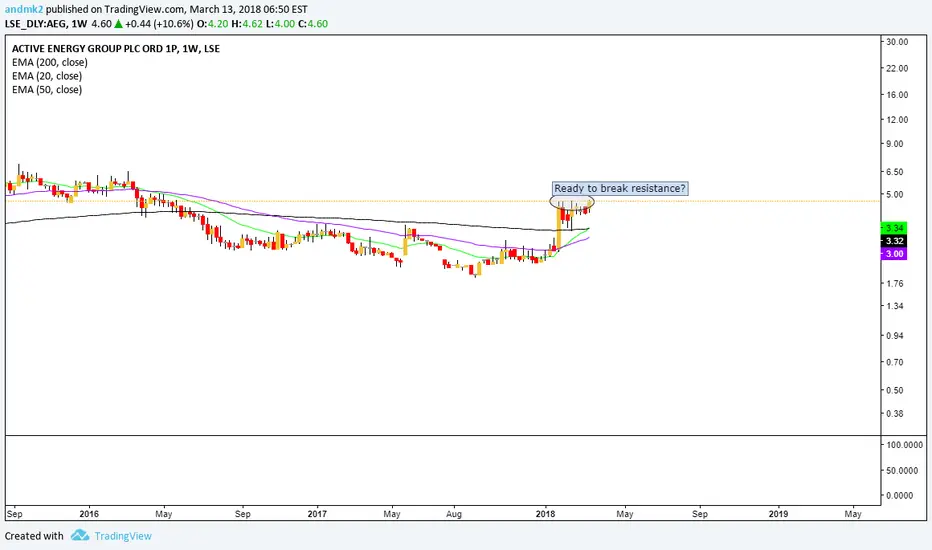The height and width of the screenshot is (550, 932).
Task: Click the 100.0000 indicator axis label
Action: click(x=905, y=445)
